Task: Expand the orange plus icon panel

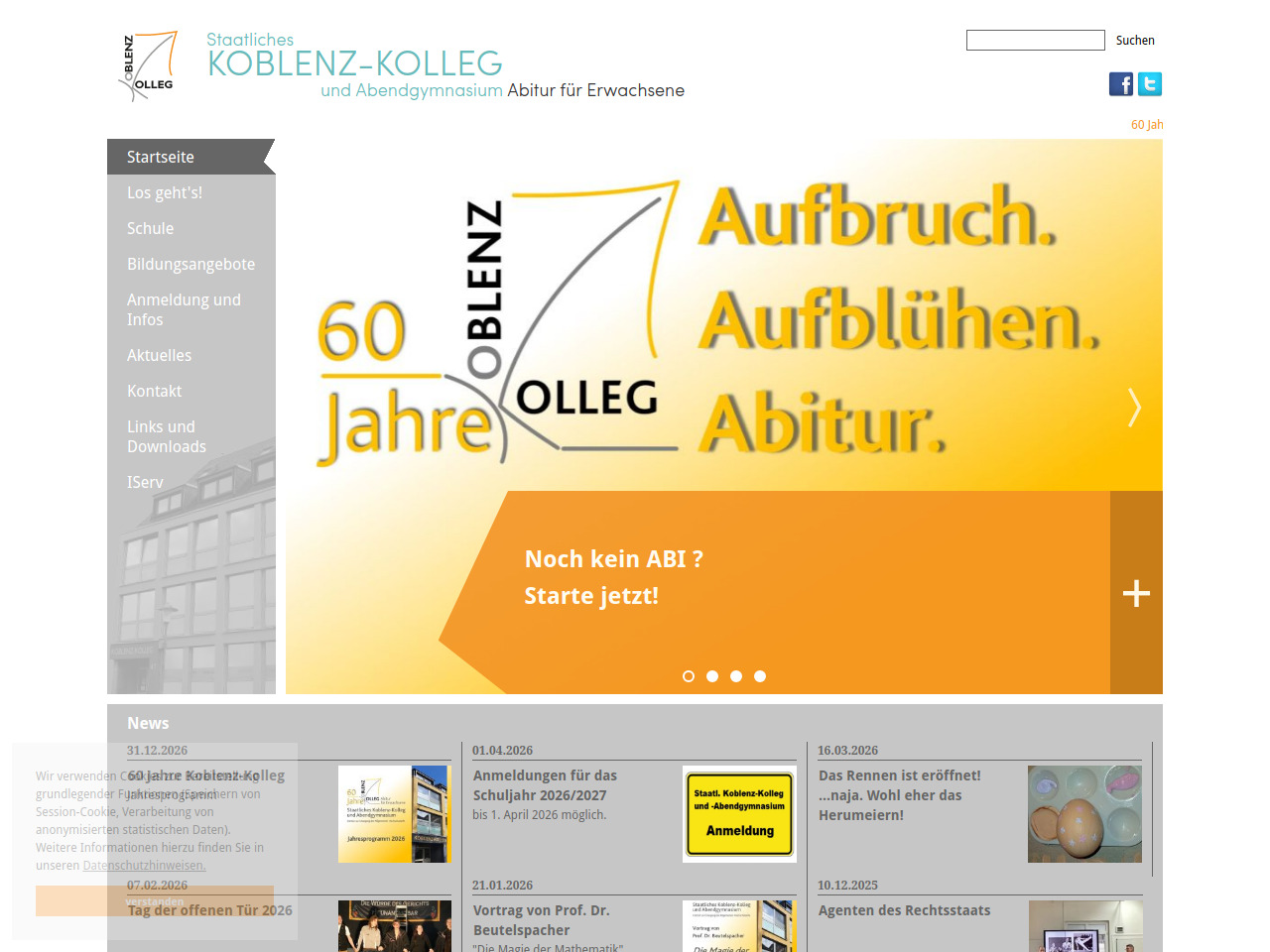Action: 1136,593
